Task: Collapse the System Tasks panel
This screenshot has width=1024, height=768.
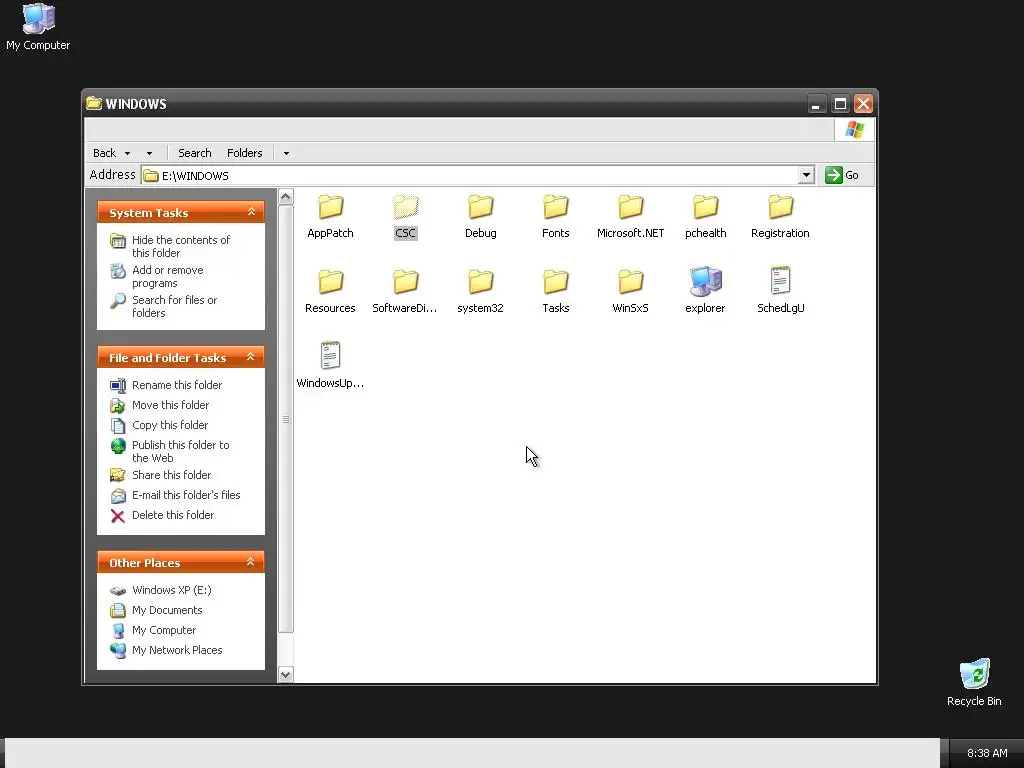Action: pos(251,212)
